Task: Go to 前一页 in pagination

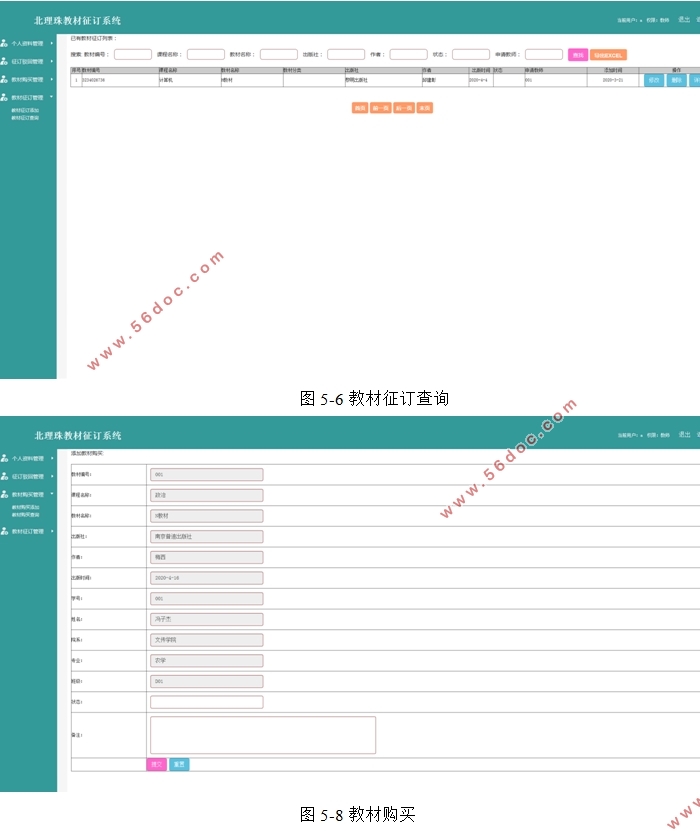Action: click(x=380, y=108)
